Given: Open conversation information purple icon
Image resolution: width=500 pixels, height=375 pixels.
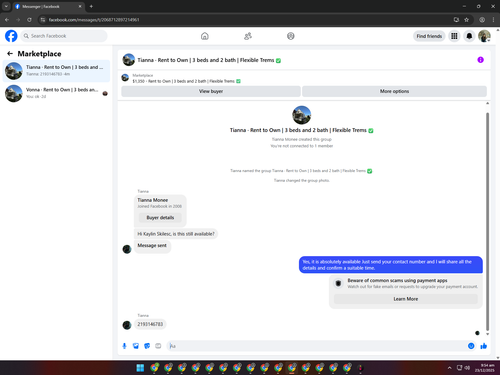Looking at the screenshot, I should 480,60.
